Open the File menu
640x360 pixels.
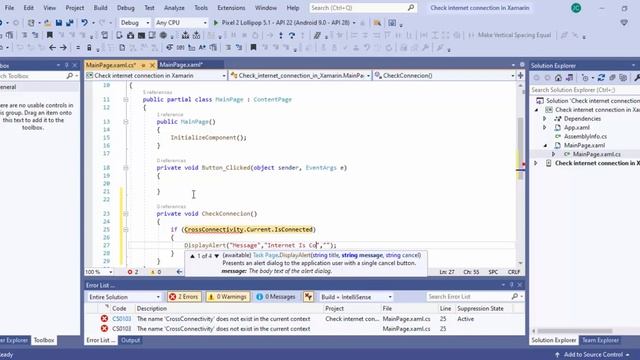click(9, 8)
